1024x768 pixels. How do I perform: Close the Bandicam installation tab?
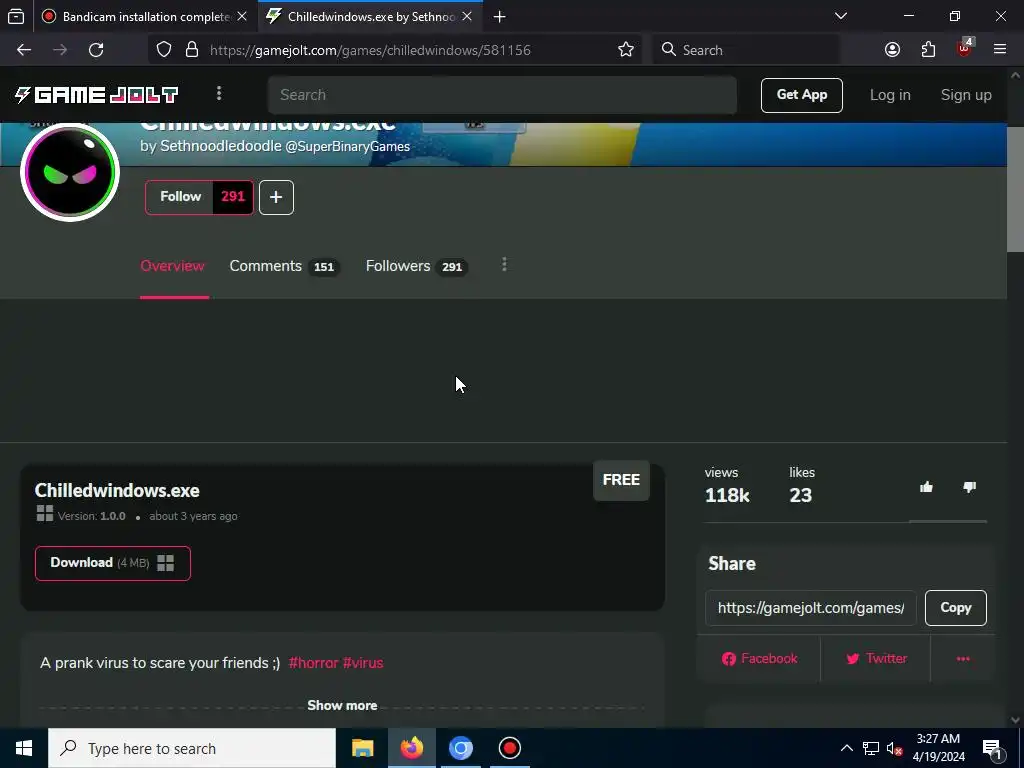242,16
